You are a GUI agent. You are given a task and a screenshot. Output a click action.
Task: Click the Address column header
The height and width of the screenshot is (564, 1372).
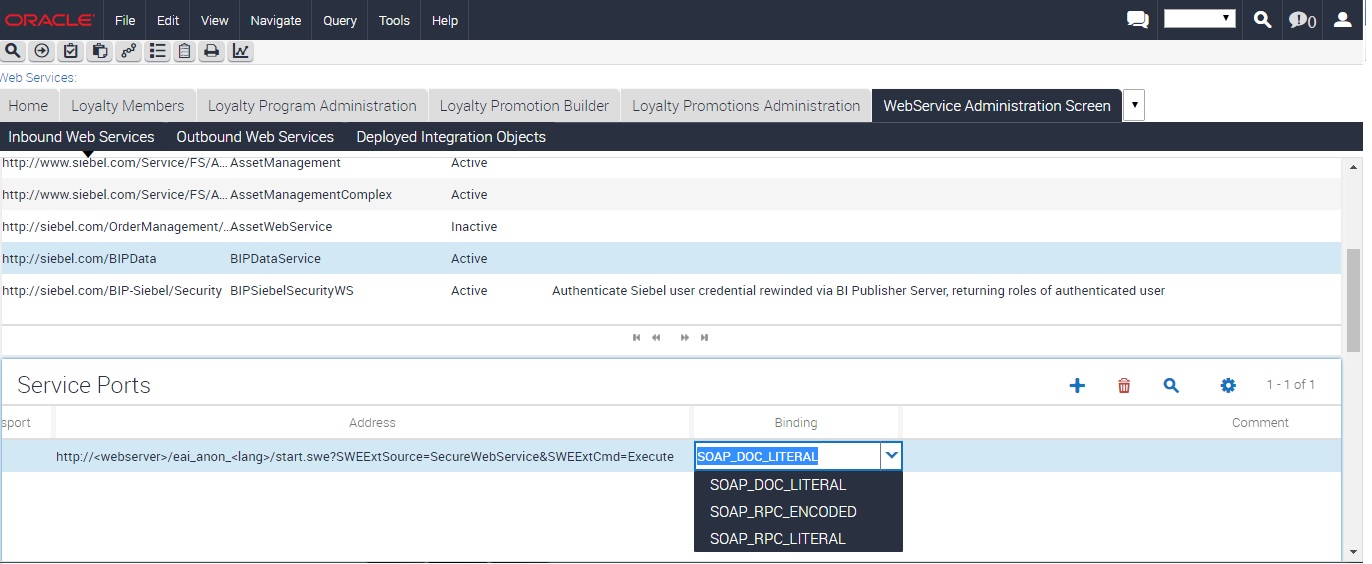pos(373,423)
